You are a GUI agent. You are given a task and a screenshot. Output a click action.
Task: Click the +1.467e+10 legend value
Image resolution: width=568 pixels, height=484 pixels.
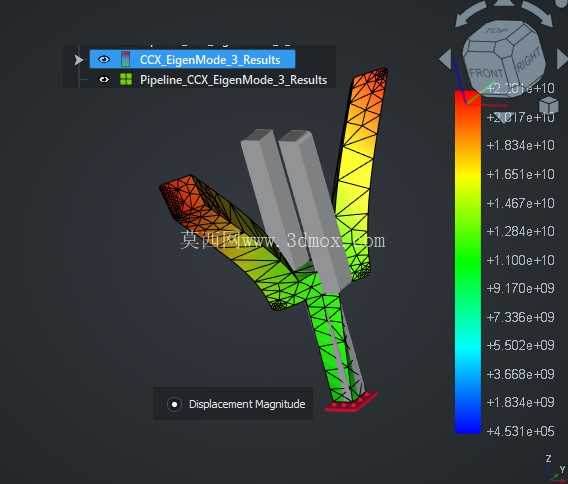(521, 203)
